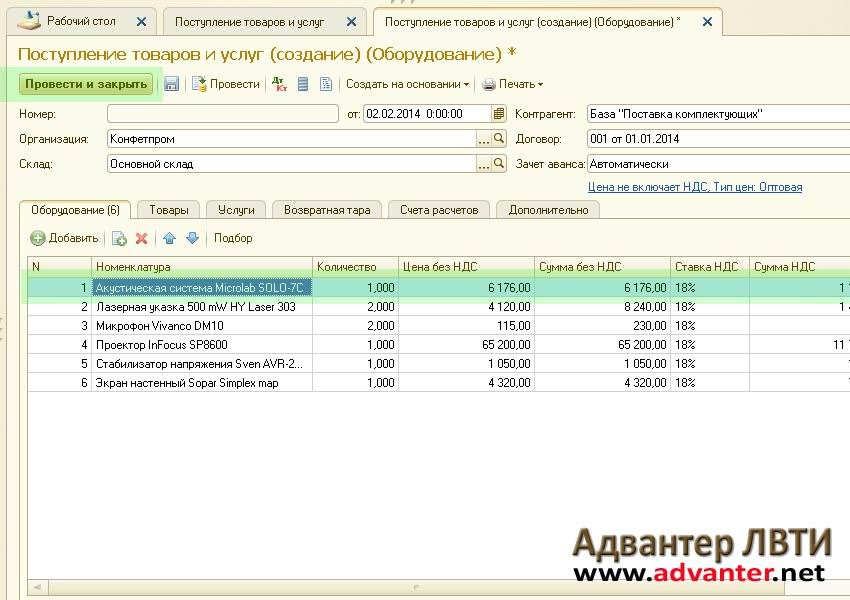Open the document structure list icon
The height and width of the screenshot is (600, 850).
point(303,84)
